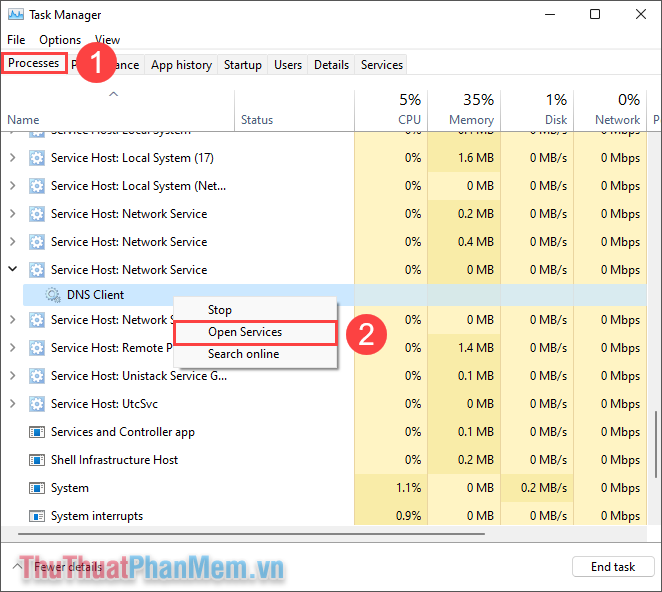
Task: Switch to the Processes tab
Action: pos(34,63)
